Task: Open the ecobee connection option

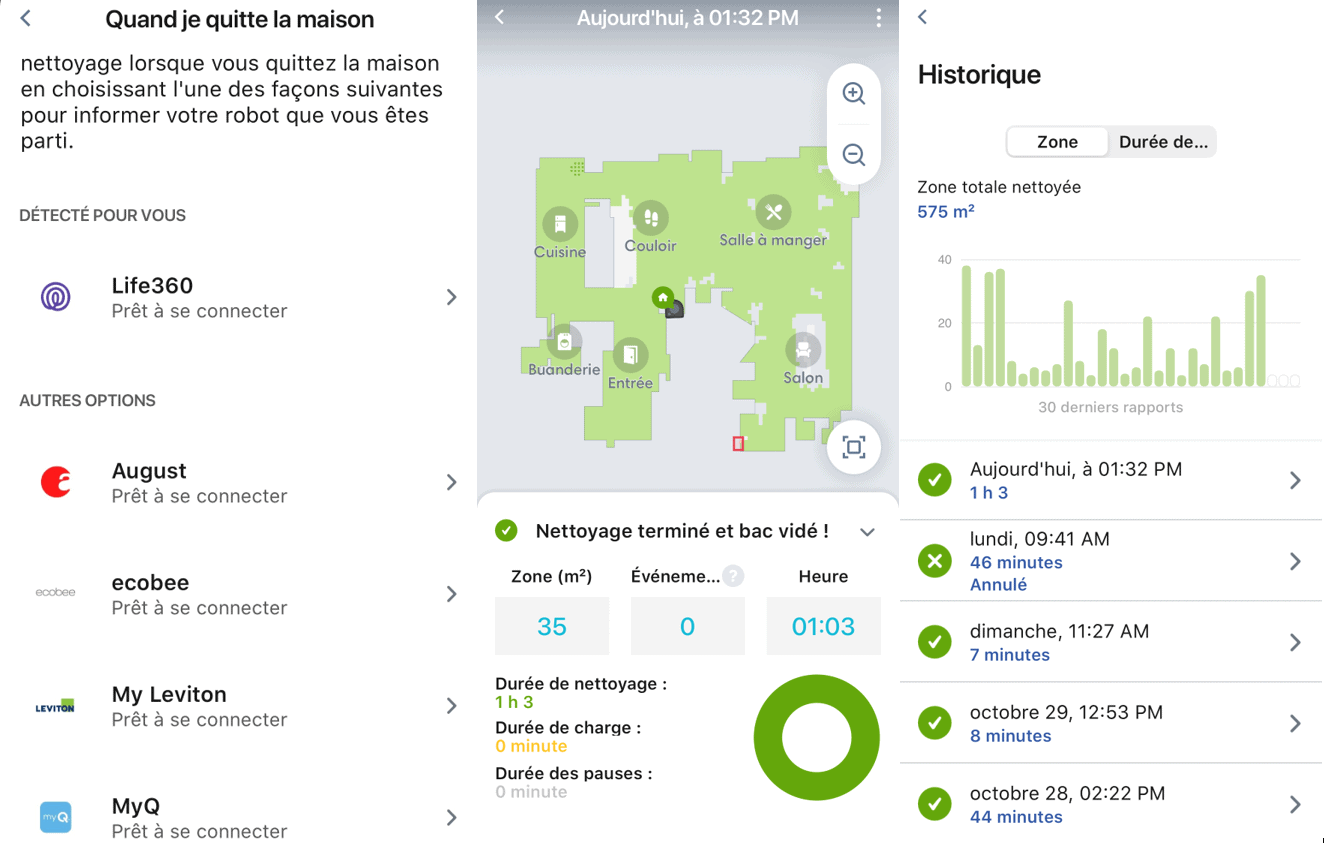Action: pos(238,594)
